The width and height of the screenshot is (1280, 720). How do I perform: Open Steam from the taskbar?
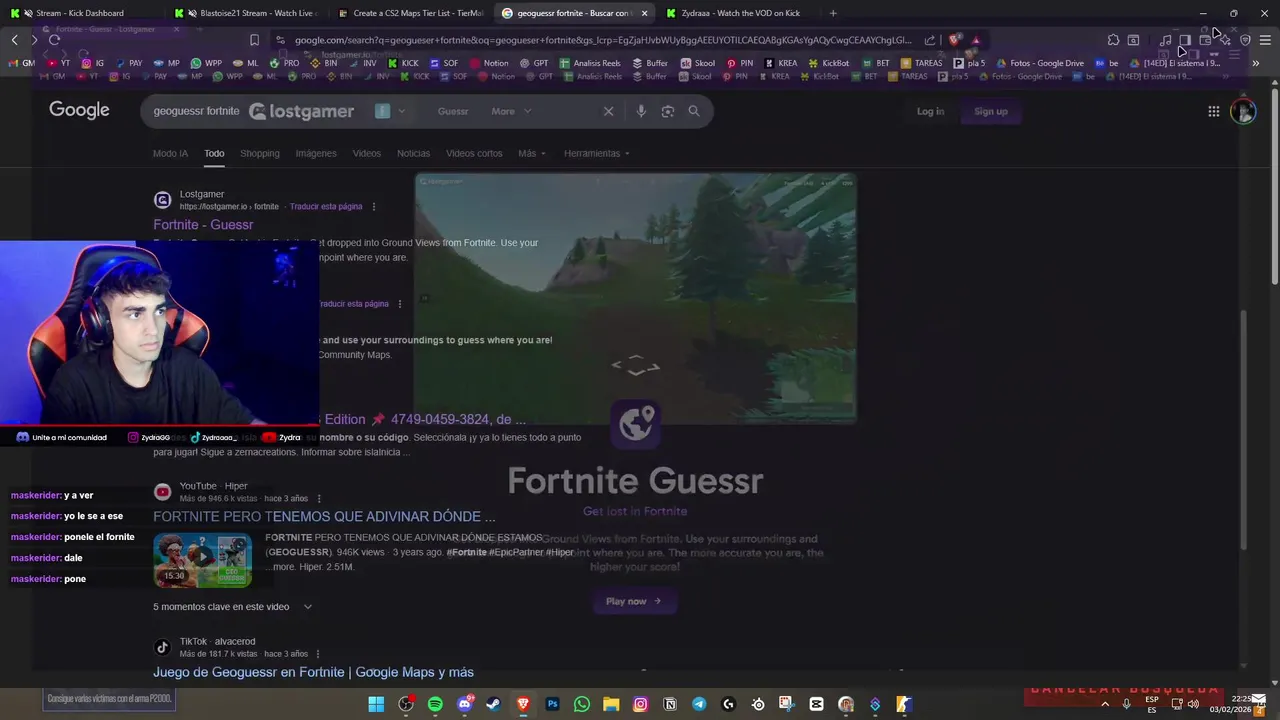click(493, 704)
